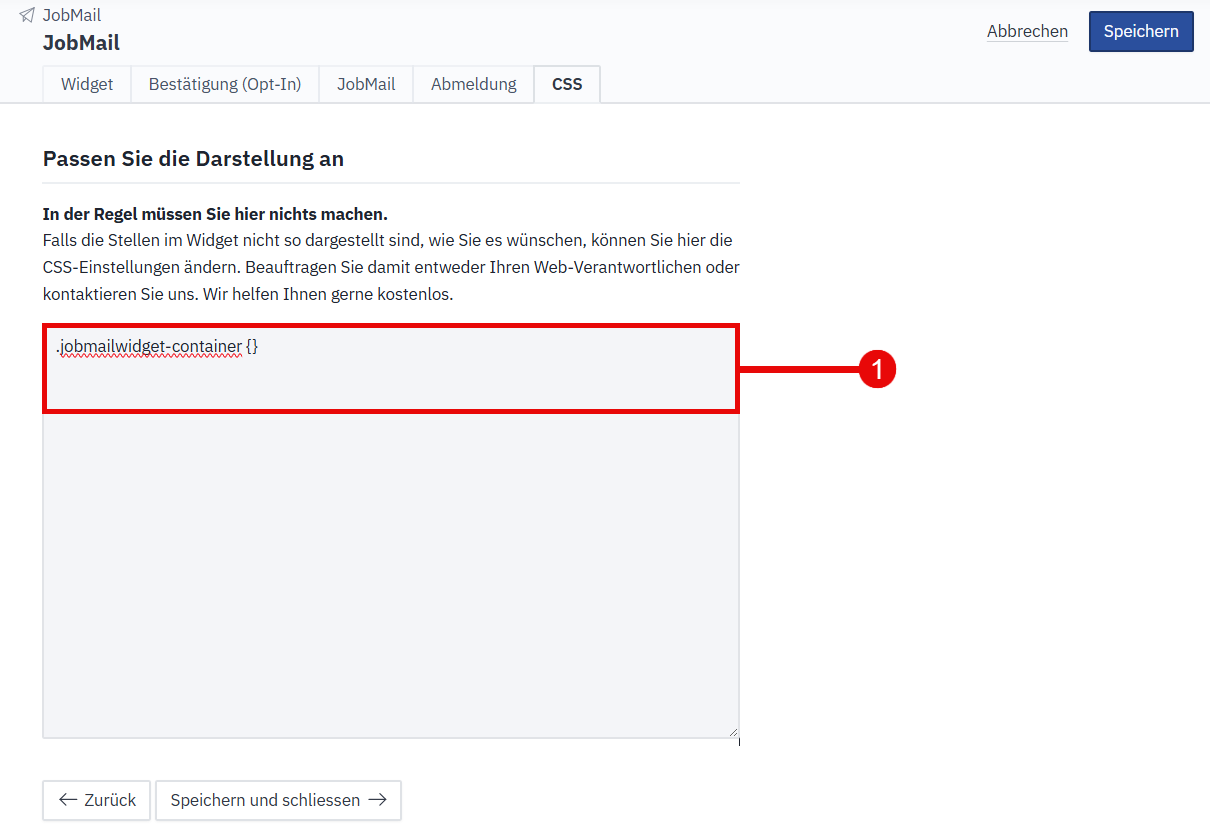Open the JobMail tab

click(366, 84)
